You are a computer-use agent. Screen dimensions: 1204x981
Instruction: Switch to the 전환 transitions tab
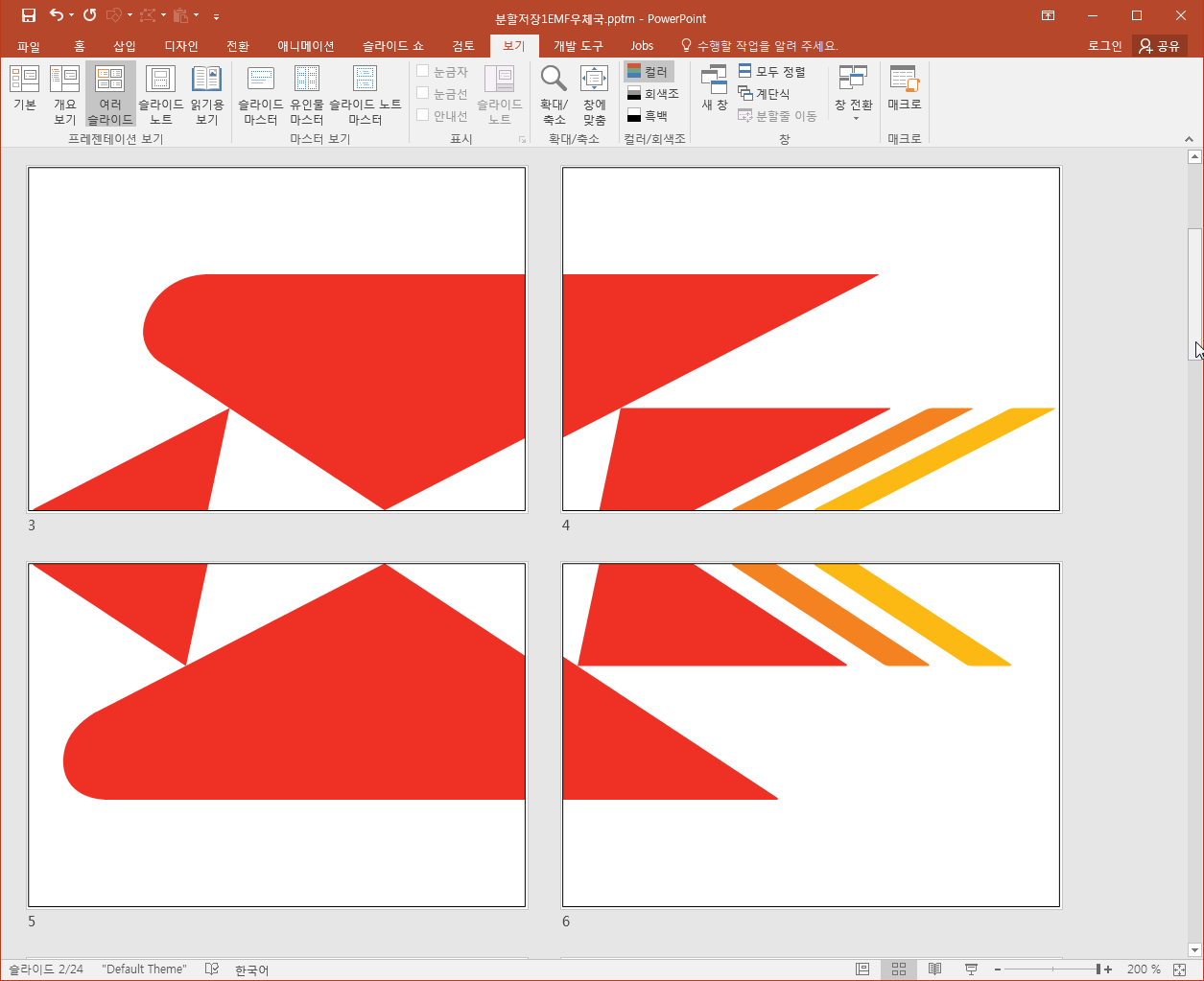[x=238, y=46]
